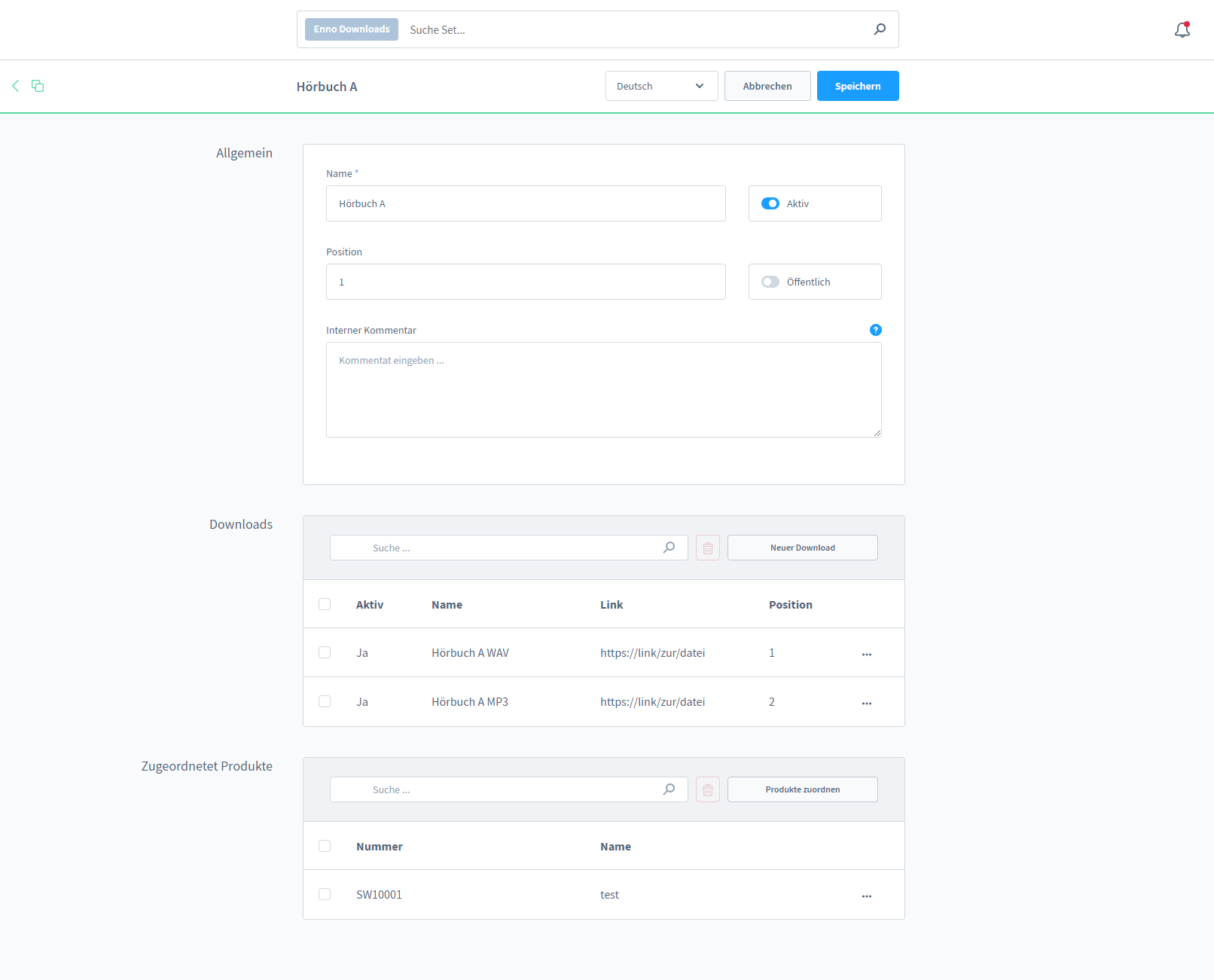Screen dimensions: 1214x980
Task: Click the search magnifier in top bar
Action: click(880, 29)
